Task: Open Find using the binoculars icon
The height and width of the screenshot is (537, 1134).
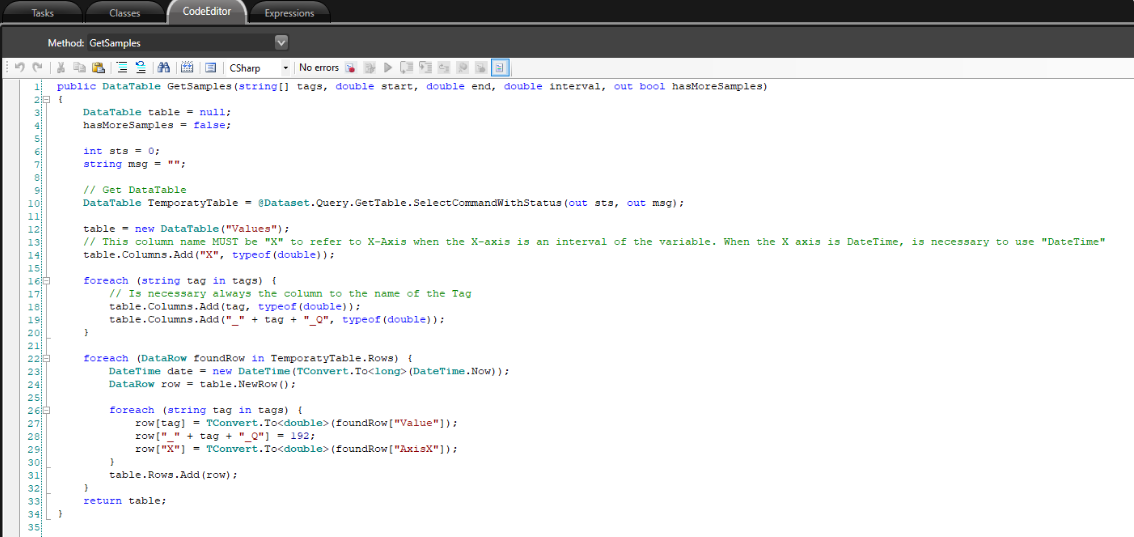Action: (164, 68)
